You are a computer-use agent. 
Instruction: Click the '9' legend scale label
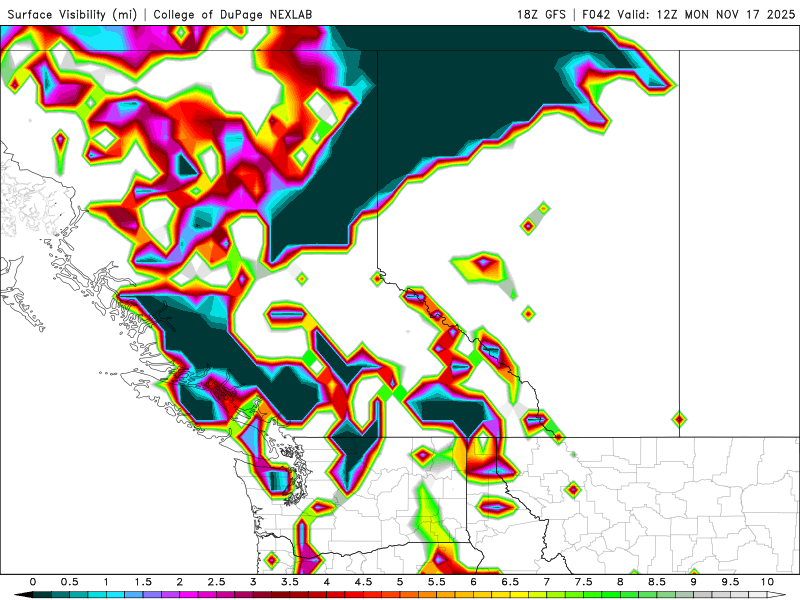694,582
